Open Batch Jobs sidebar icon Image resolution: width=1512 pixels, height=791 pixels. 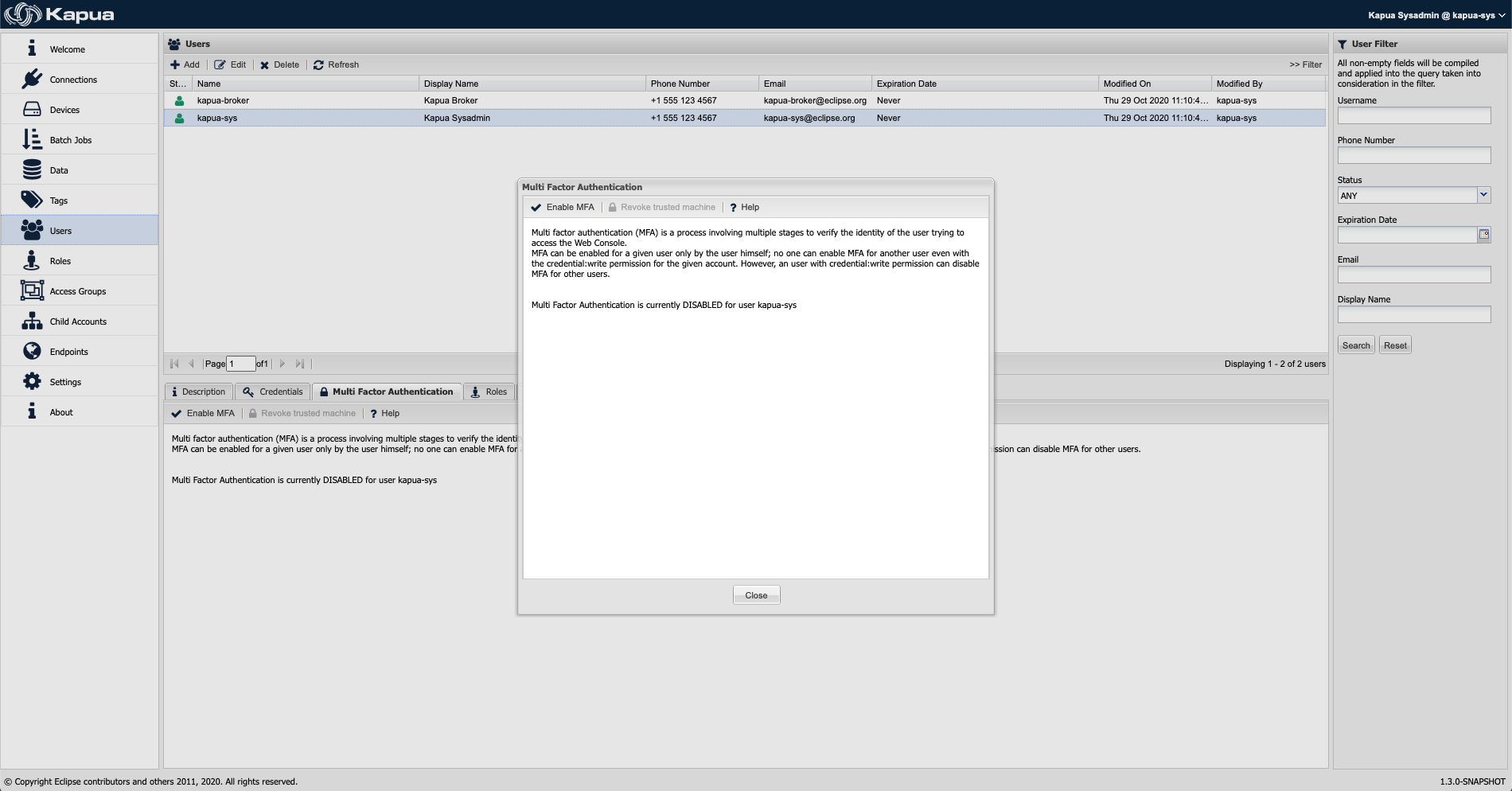pyautogui.click(x=32, y=140)
